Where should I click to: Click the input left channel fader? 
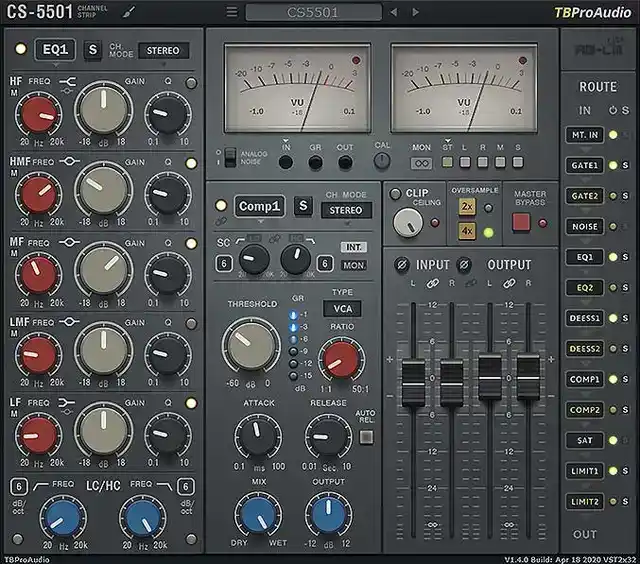coord(413,382)
